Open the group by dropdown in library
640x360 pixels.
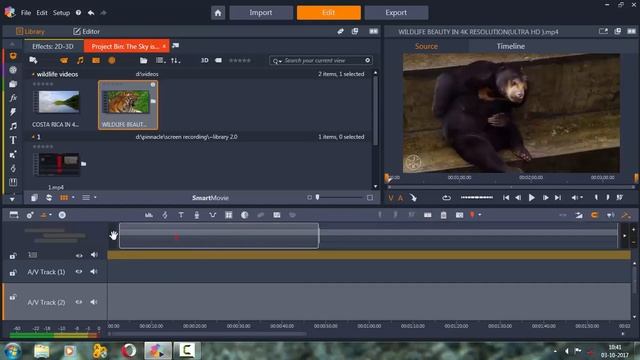tap(160, 60)
